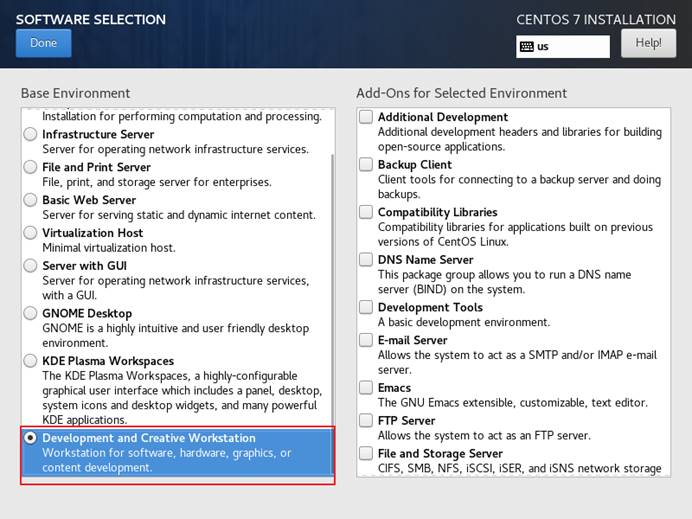
Task: Open the Help! button
Action: 648,43
